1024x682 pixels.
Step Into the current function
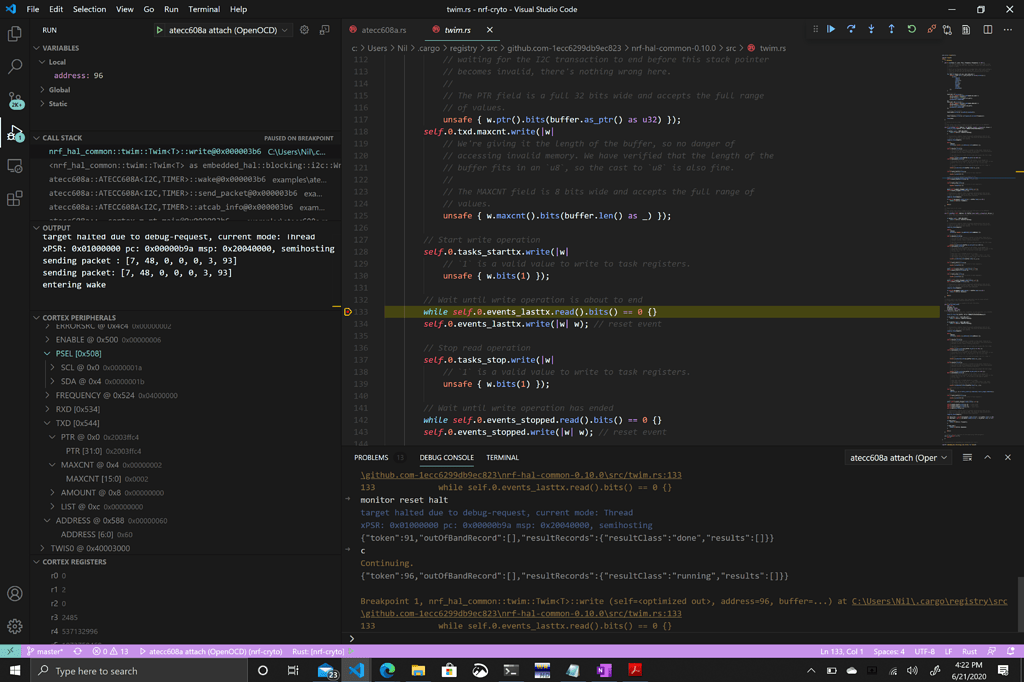pyautogui.click(x=870, y=30)
